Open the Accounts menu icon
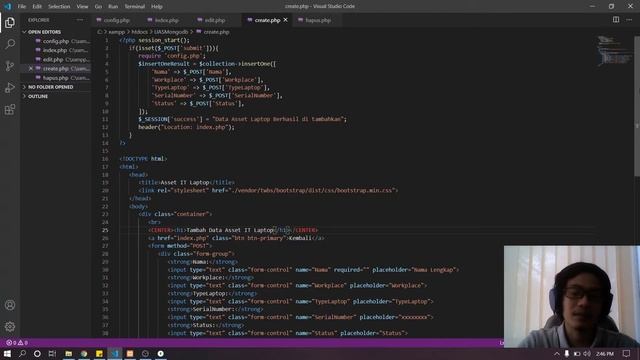Image resolution: width=640 pixels, height=360 pixels. click(x=10, y=305)
